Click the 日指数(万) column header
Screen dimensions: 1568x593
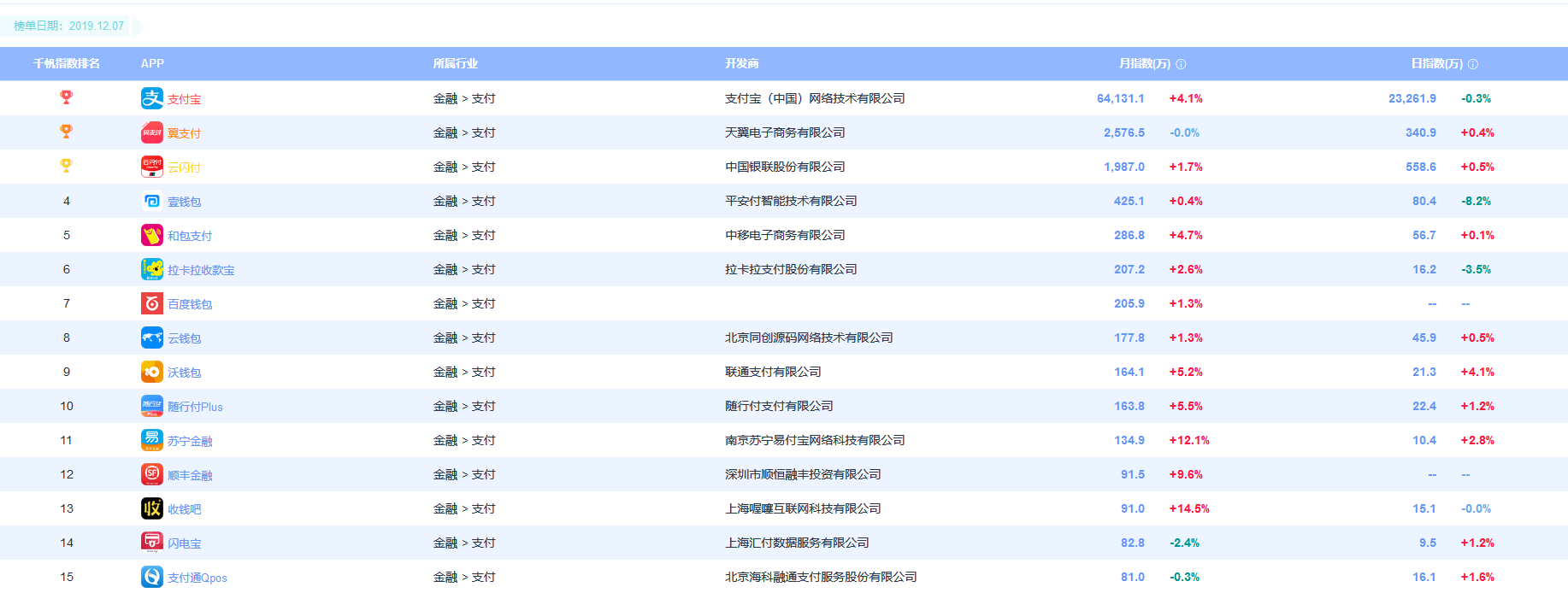pos(1437,64)
